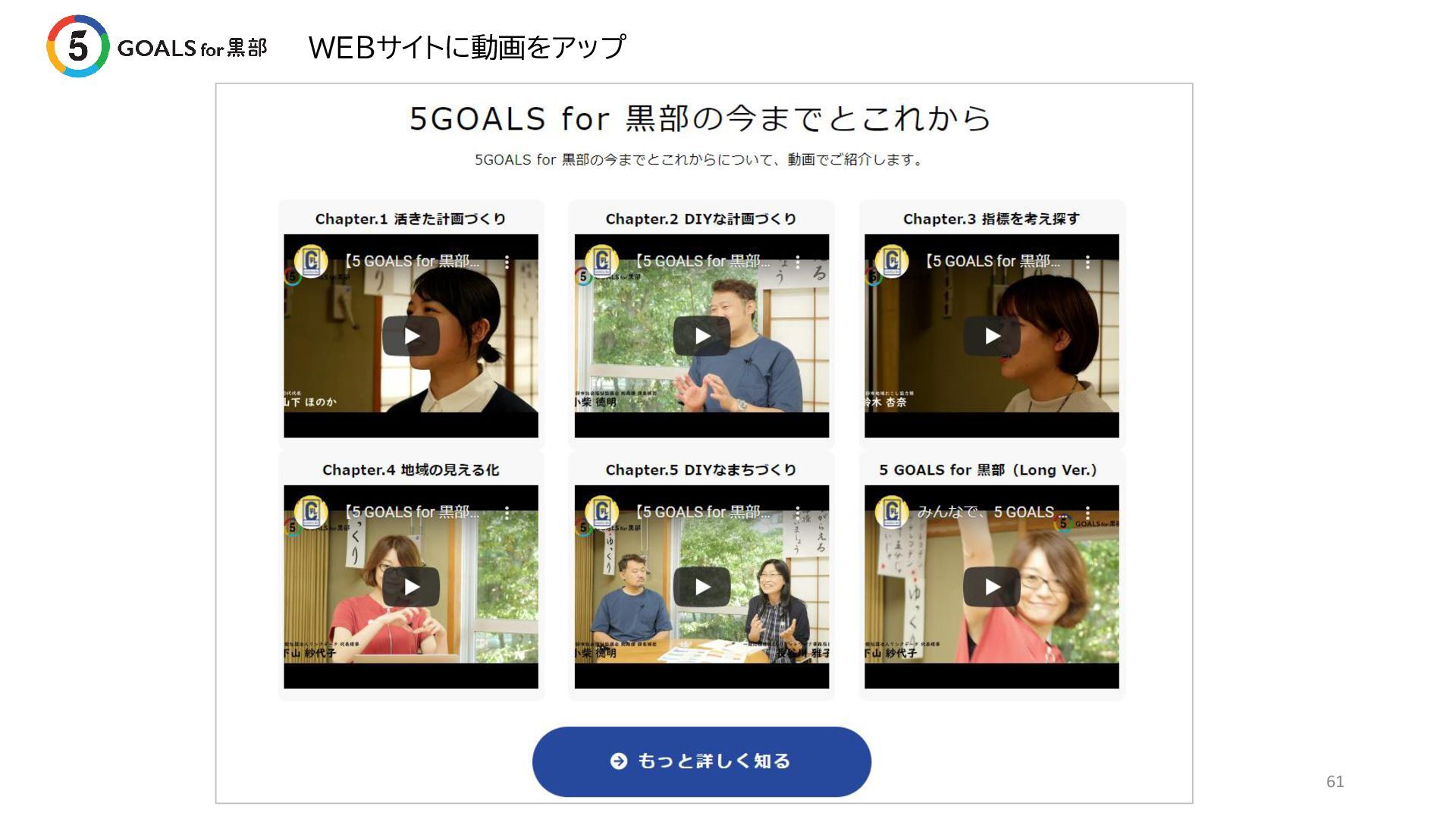Image resolution: width=1456 pixels, height=819 pixels.
Task: Click the Chapter.4 video title text
Action: click(x=412, y=512)
